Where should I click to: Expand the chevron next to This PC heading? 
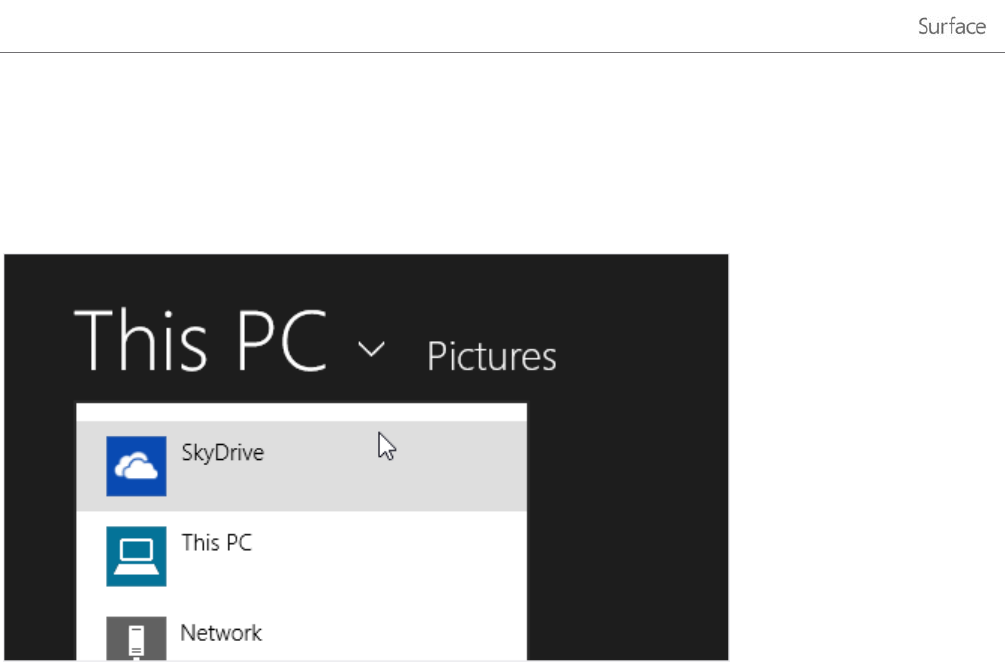pyautogui.click(x=371, y=350)
